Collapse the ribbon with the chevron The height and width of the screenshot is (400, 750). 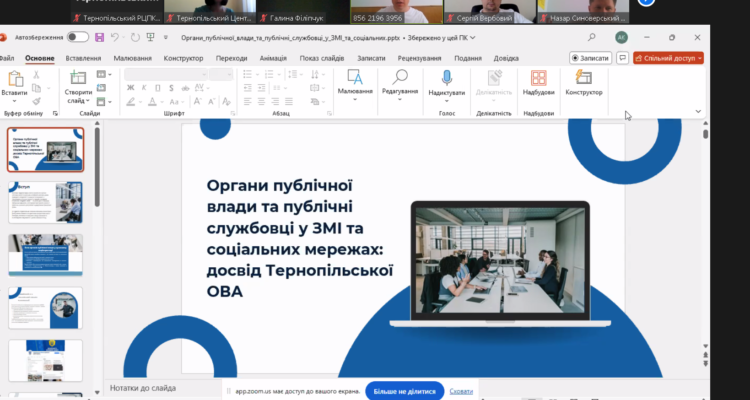tap(698, 111)
